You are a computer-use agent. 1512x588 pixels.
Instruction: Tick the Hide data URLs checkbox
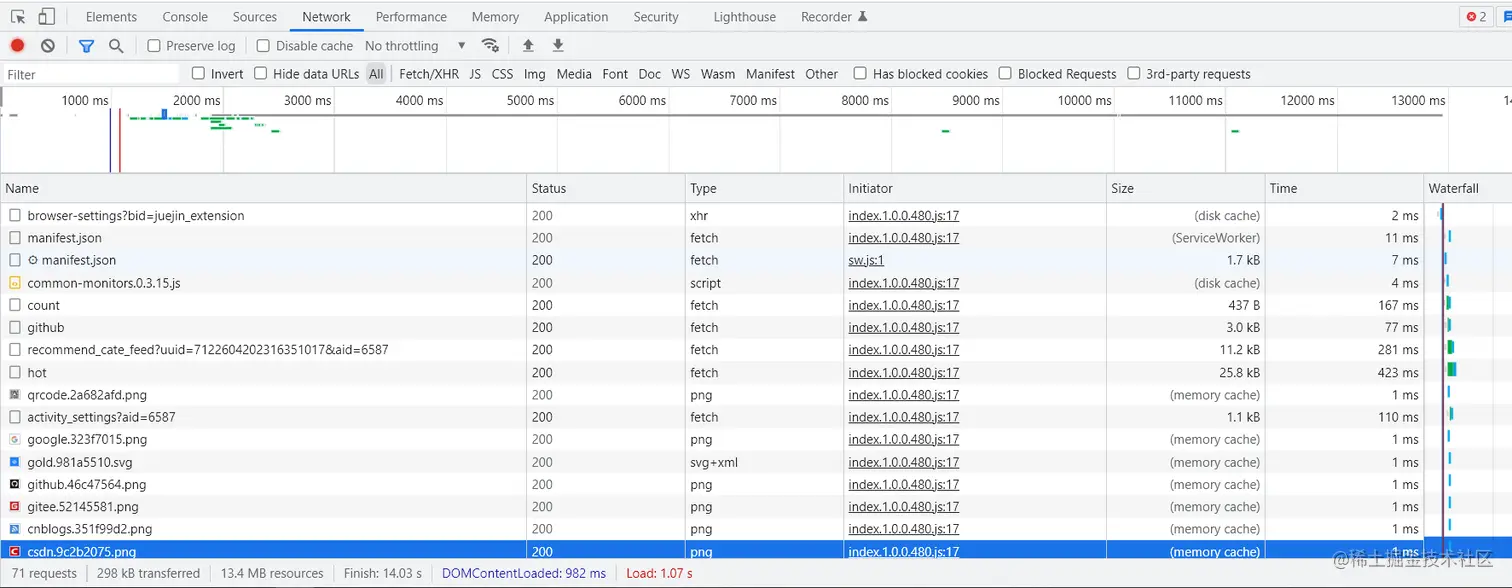pos(261,74)
